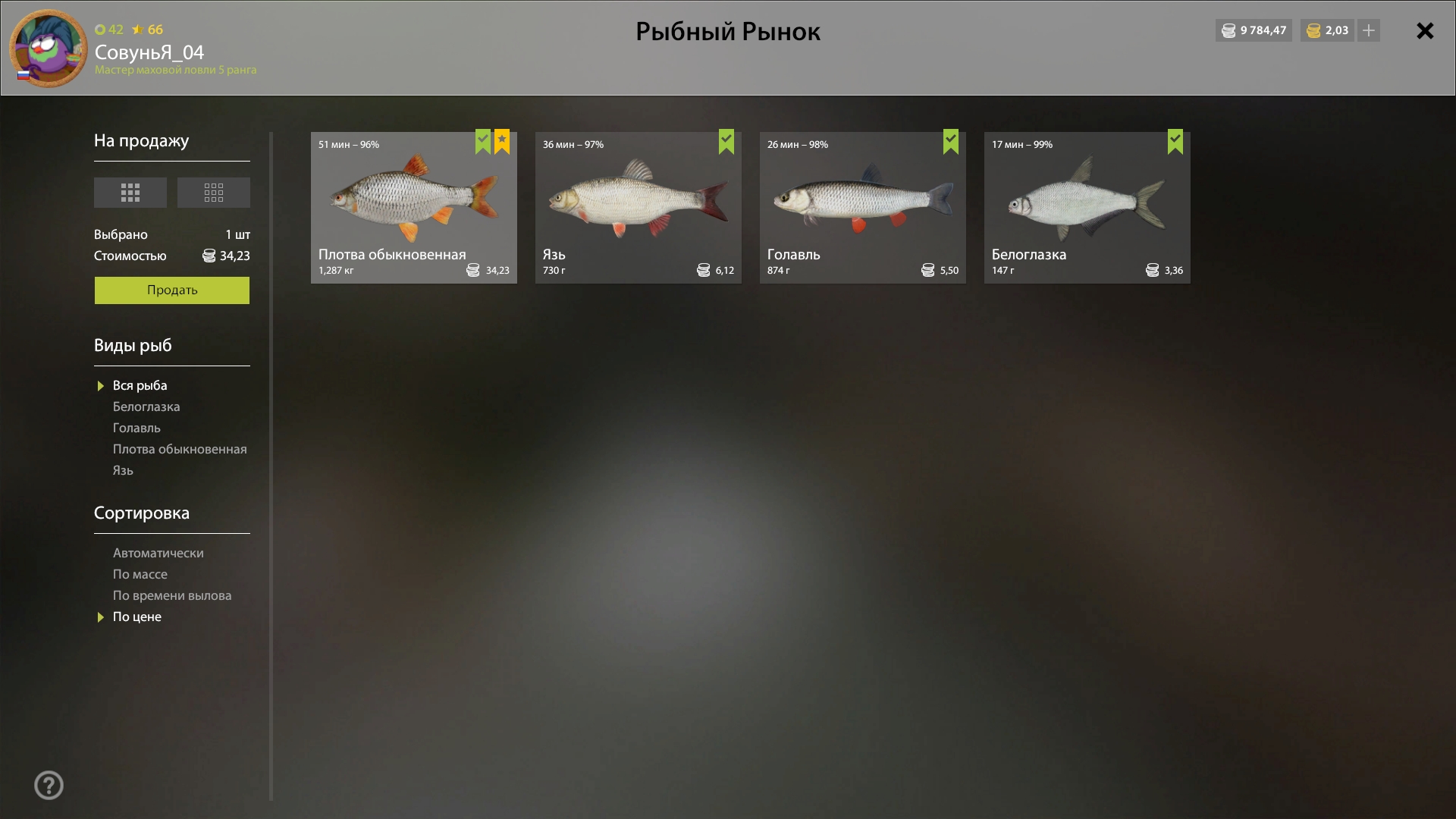Toggle the green checkmark on Голавль card
1456x819 pixels.
click(x=951, y=142)
